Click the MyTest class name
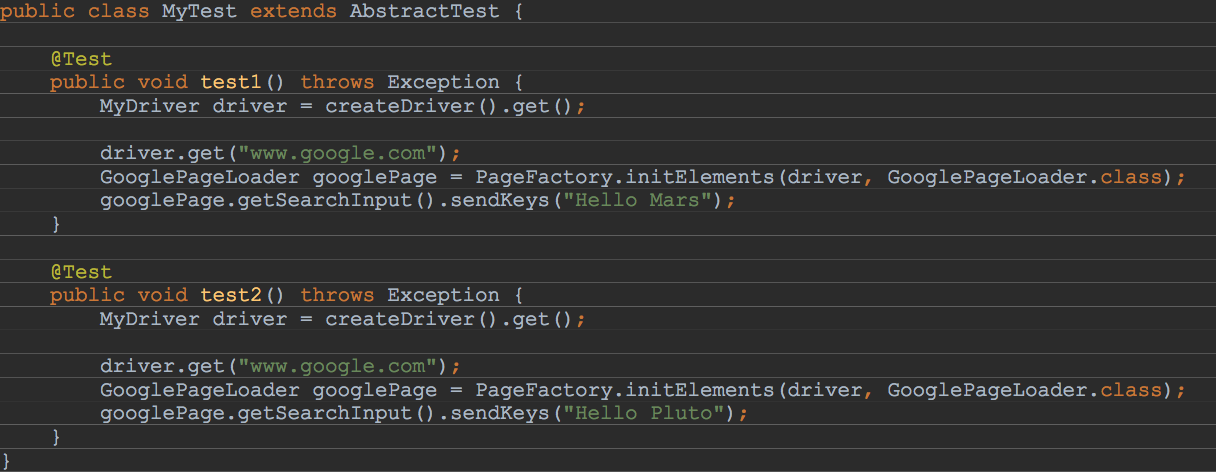This screenshot has width=1216, height=472. point(200,12)
